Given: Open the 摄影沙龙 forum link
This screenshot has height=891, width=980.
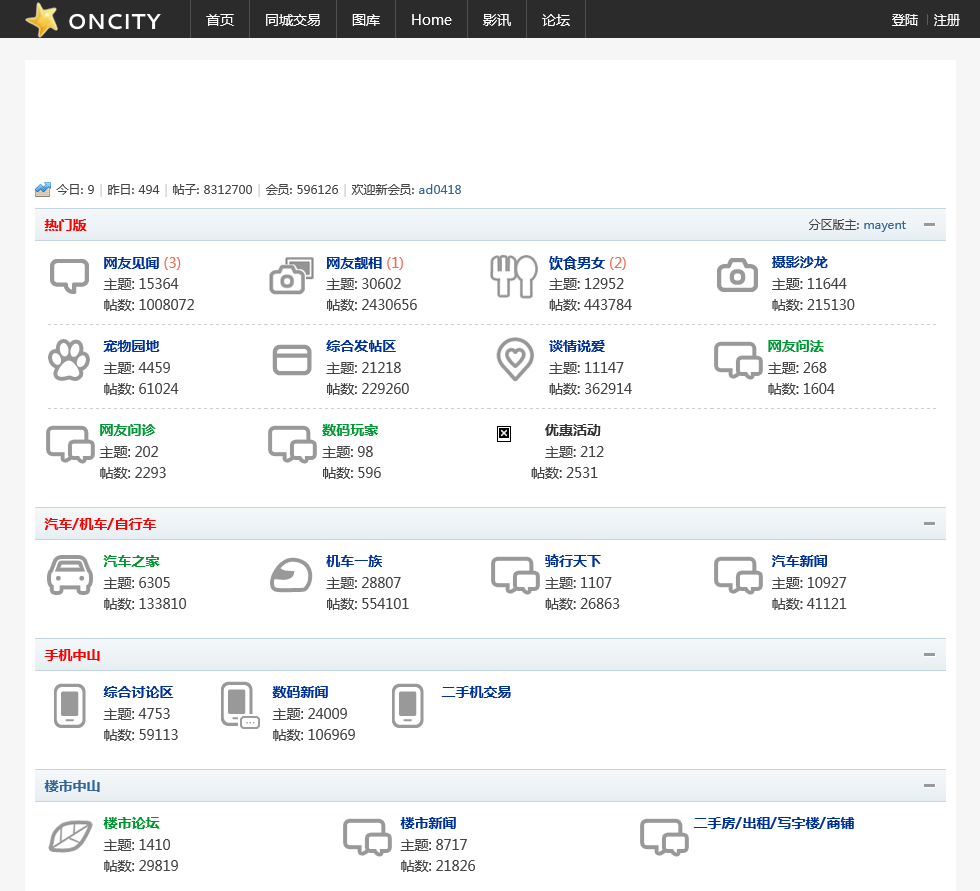Looking at the screenshot, I should point(799,262).
